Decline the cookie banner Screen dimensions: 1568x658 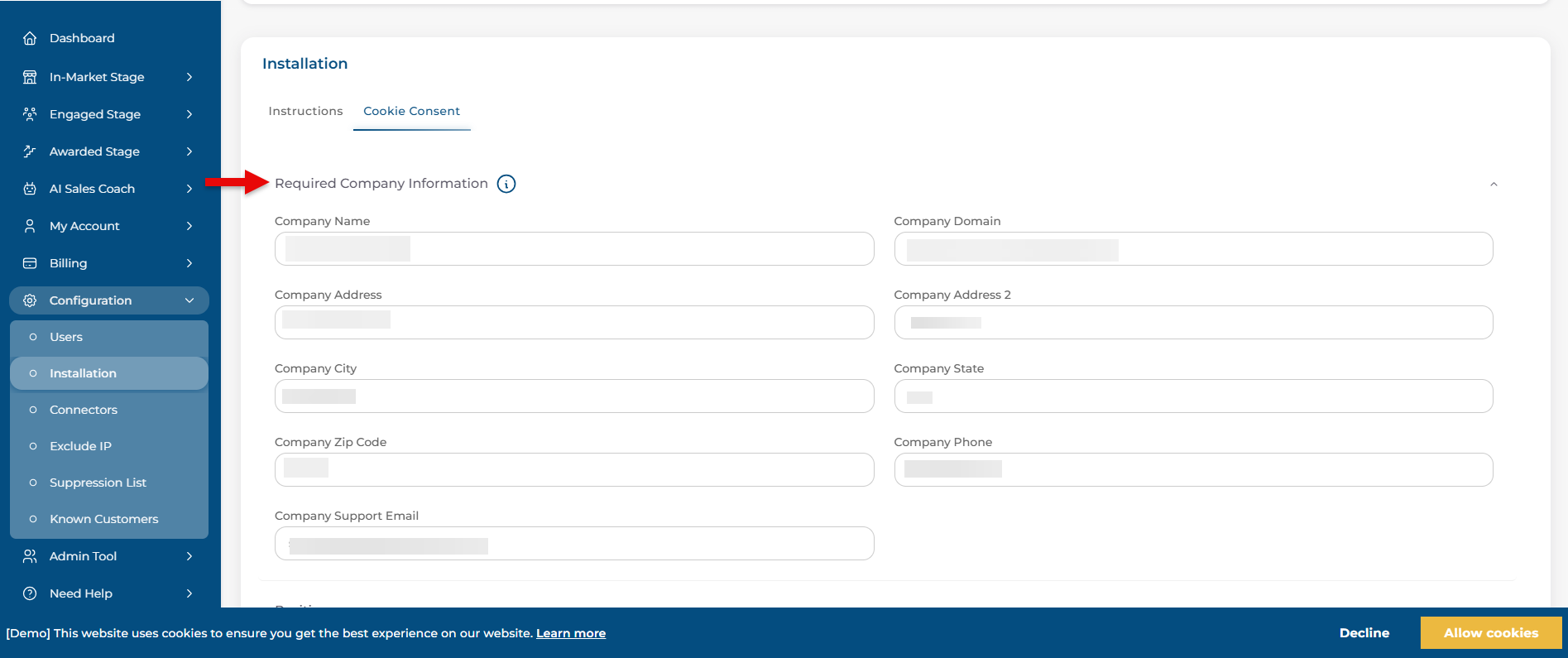[1364, 633]
